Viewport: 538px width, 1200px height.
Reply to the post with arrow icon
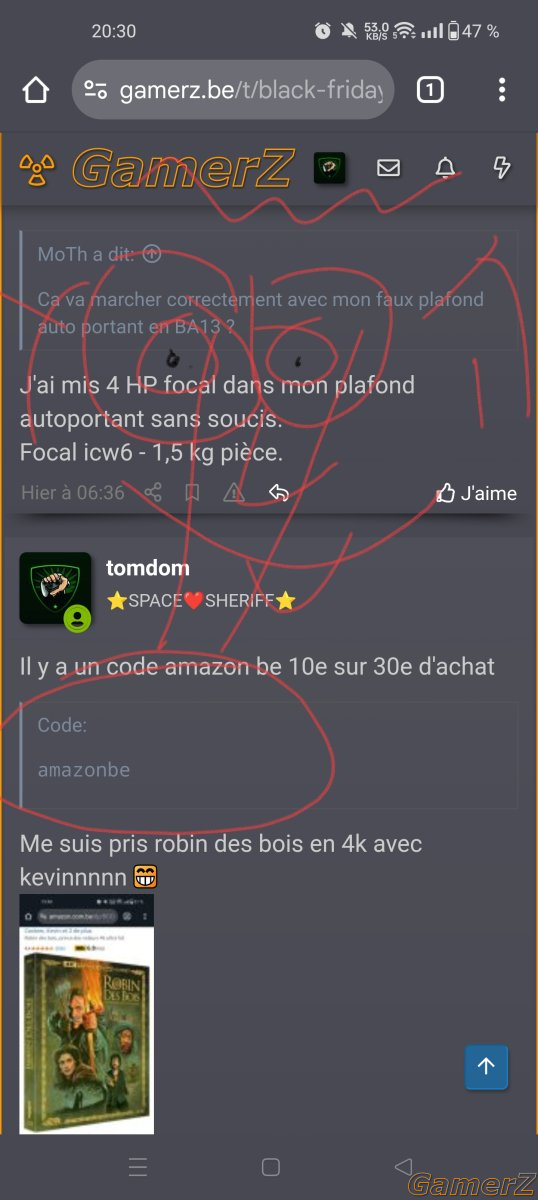(279, 492)
